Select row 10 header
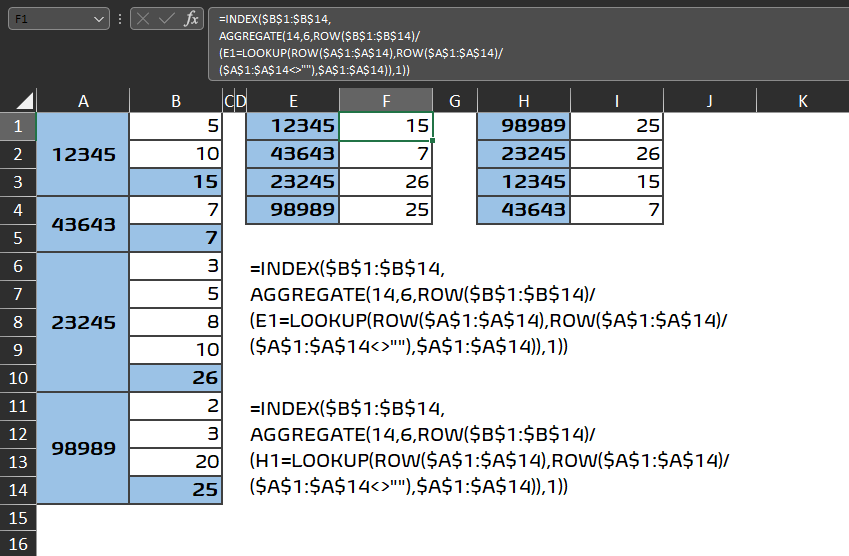The image size is (849, 556). pos(18,378)
